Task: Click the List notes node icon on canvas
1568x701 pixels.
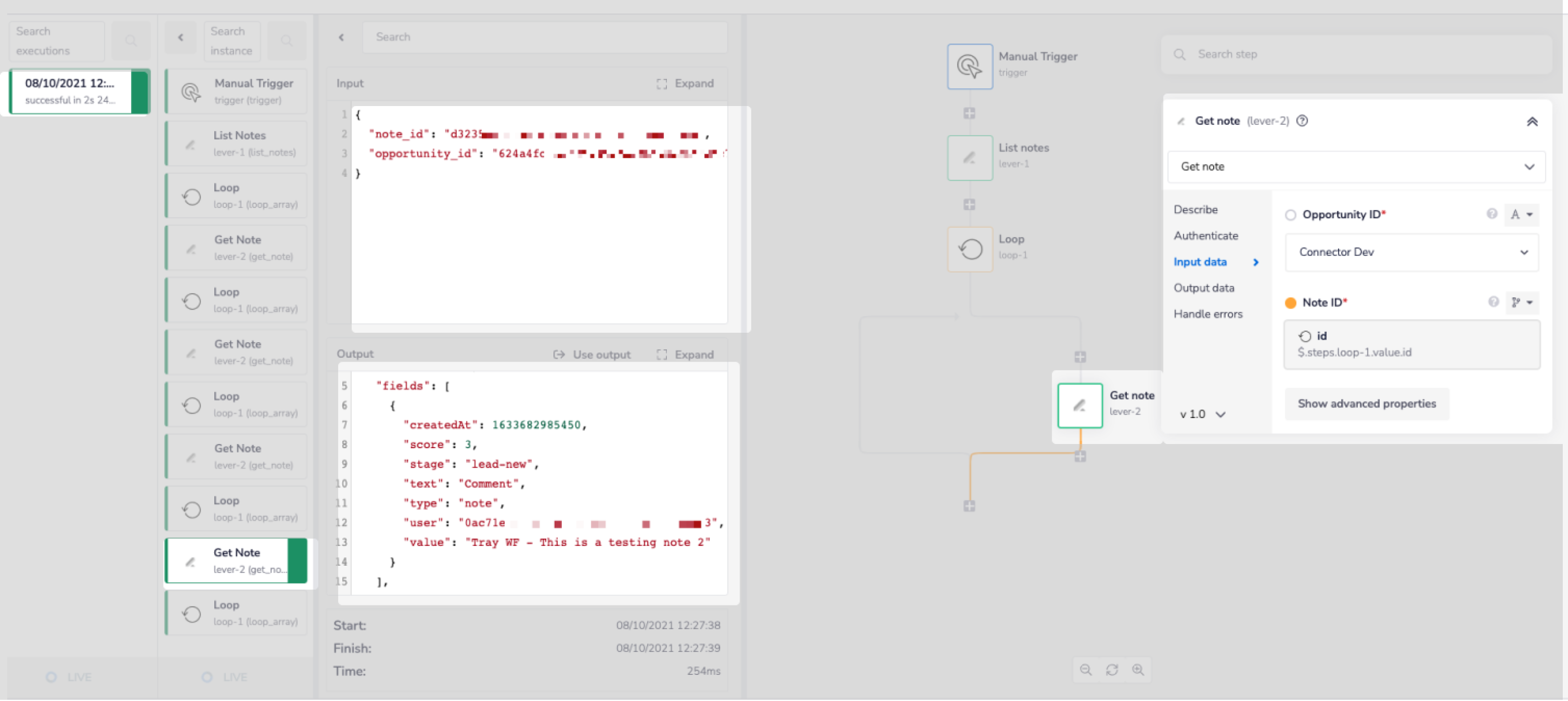Action: 969,158
